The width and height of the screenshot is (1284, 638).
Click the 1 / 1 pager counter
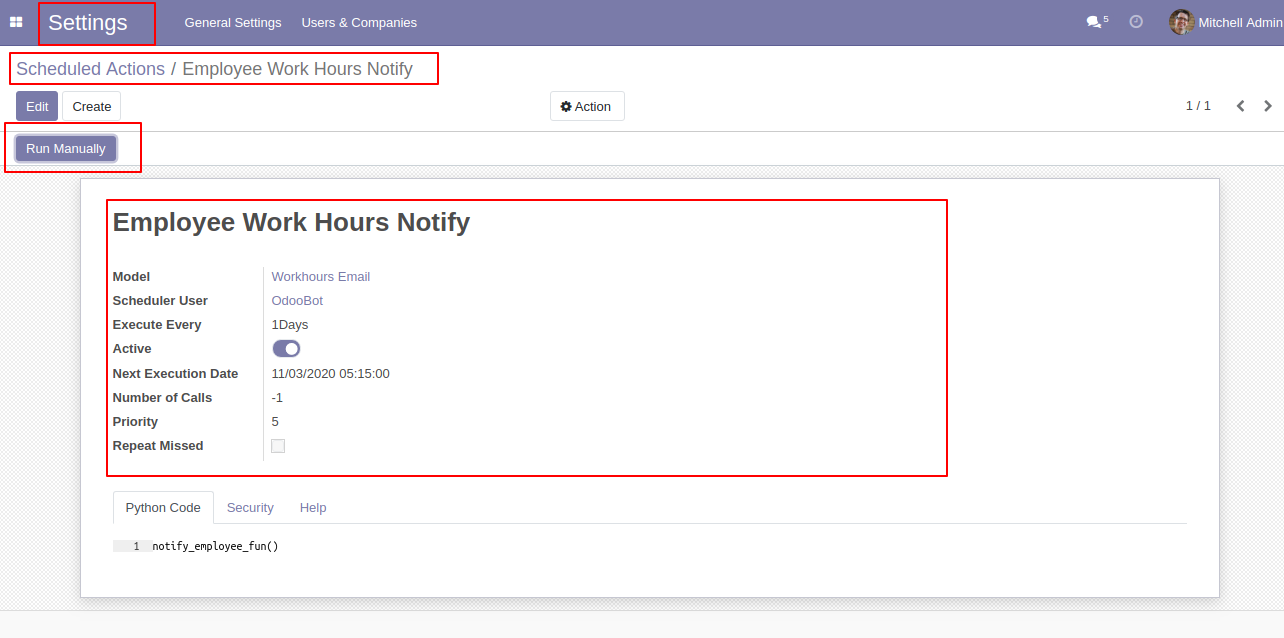pos(1198,106)
